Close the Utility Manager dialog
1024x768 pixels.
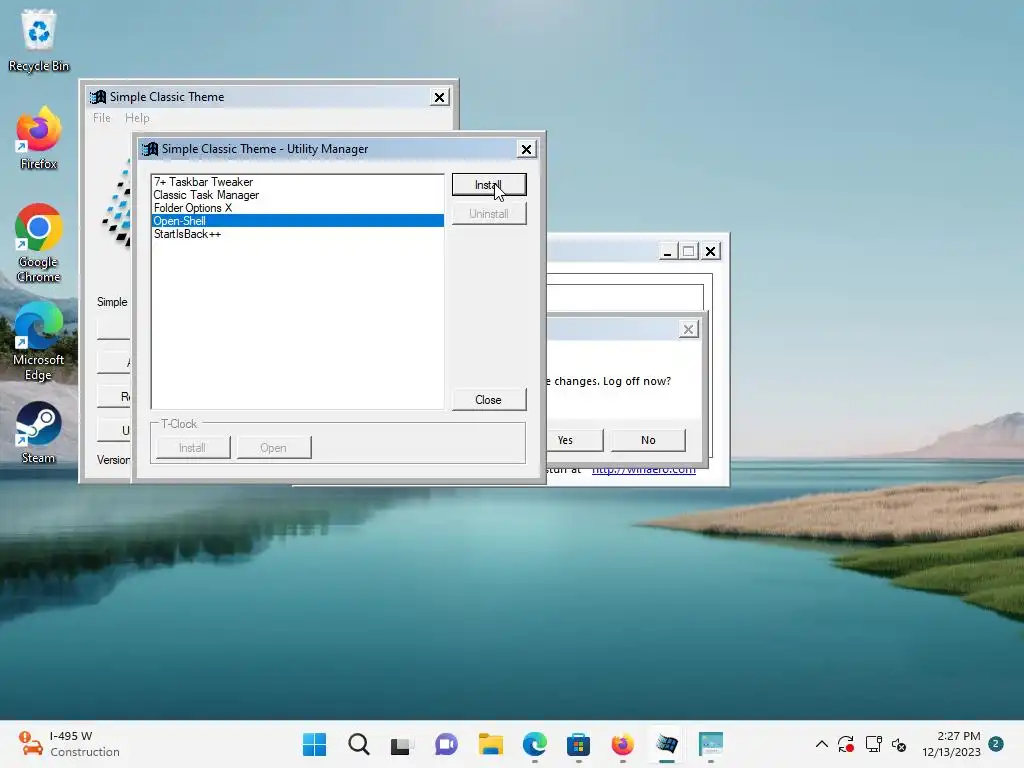[526, 150]
